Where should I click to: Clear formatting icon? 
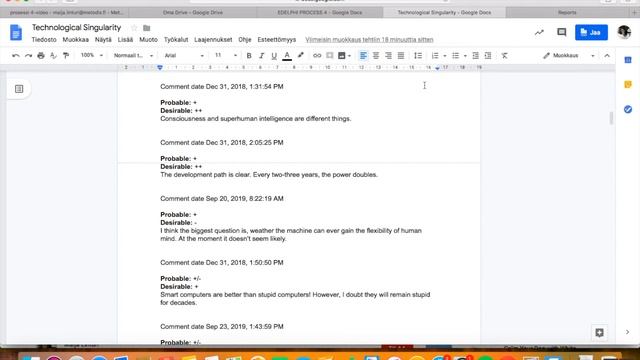504,56
